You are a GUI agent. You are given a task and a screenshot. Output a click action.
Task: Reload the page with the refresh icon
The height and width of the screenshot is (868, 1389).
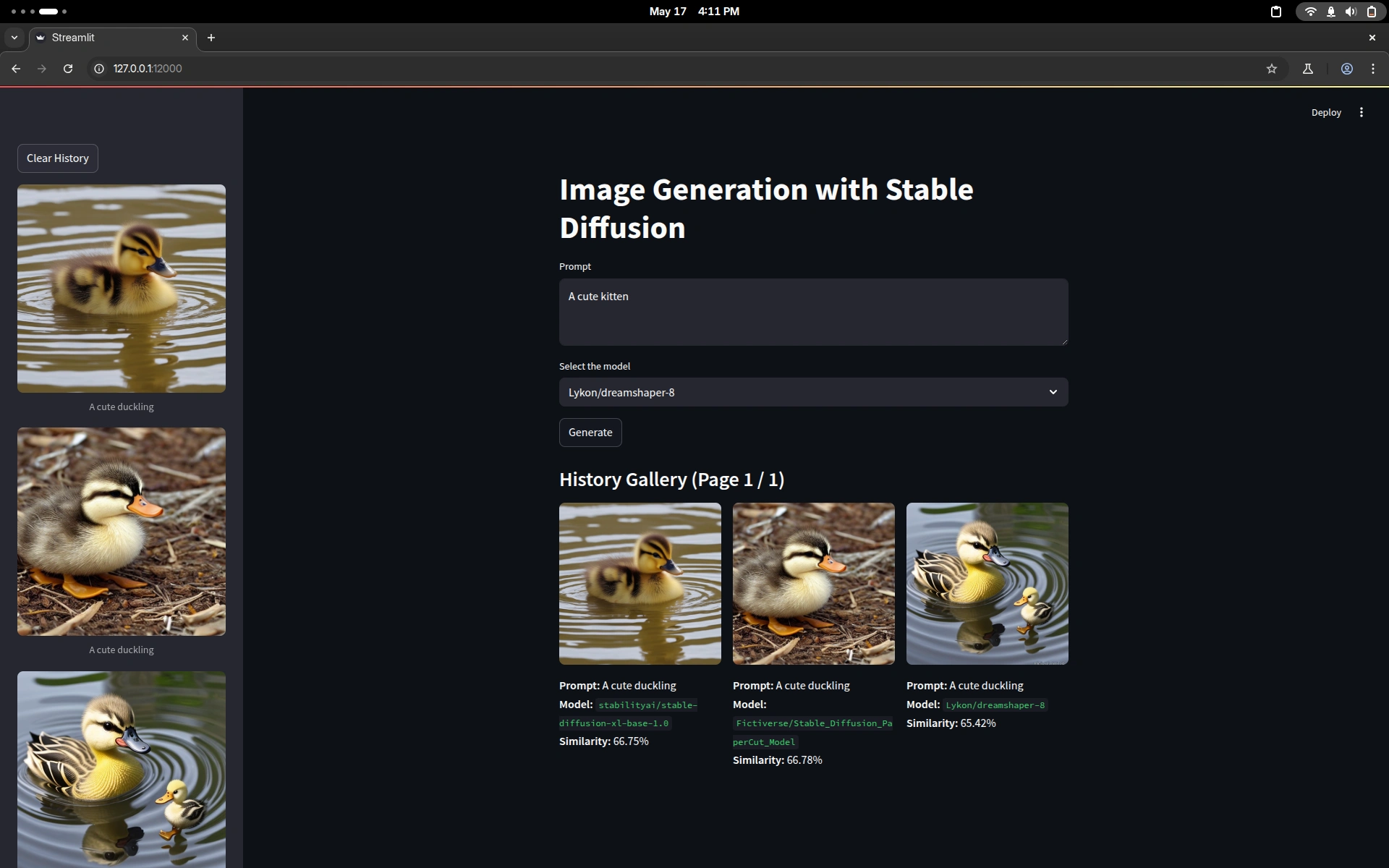coord(68,69)
